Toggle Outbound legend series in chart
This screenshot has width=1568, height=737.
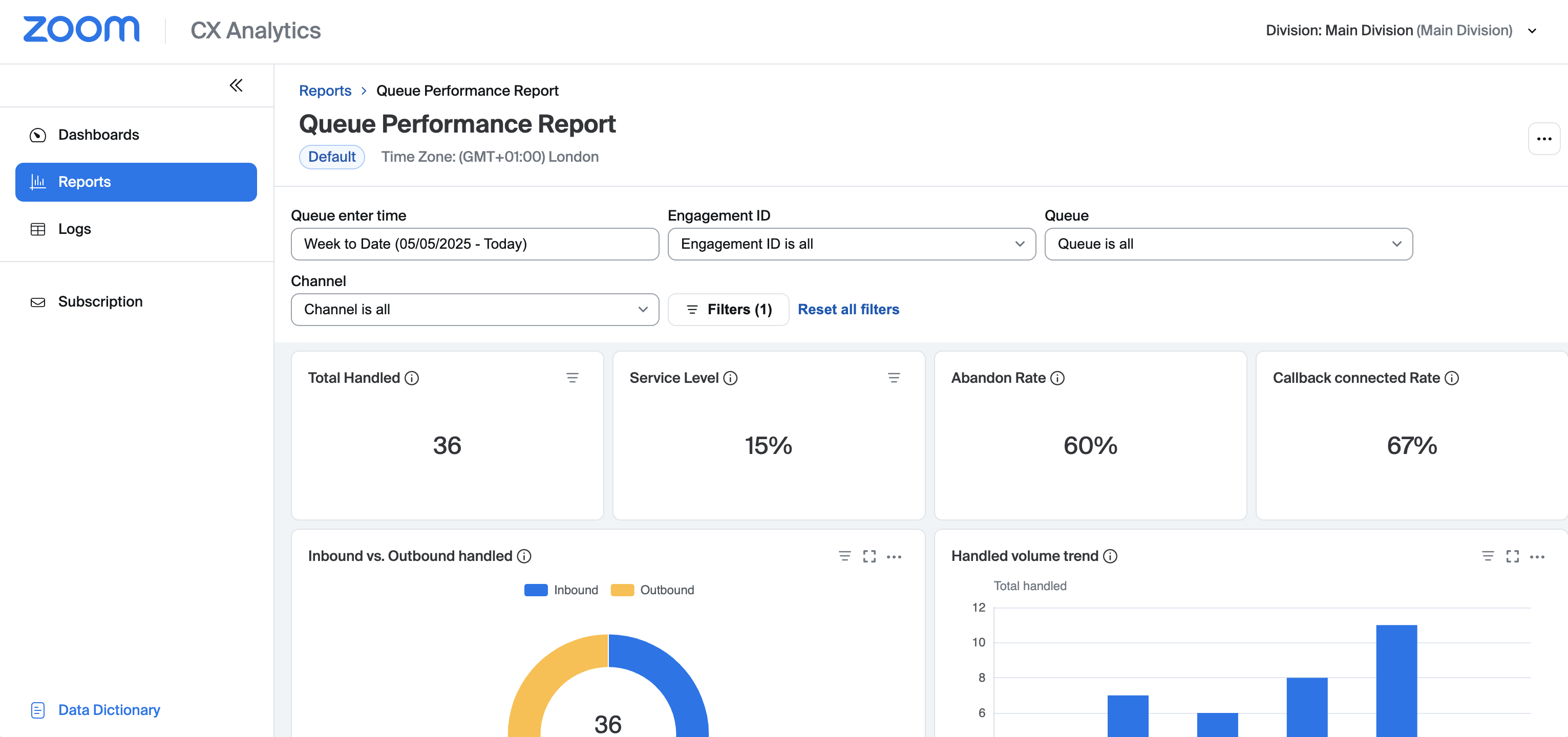tap(652, 590)
